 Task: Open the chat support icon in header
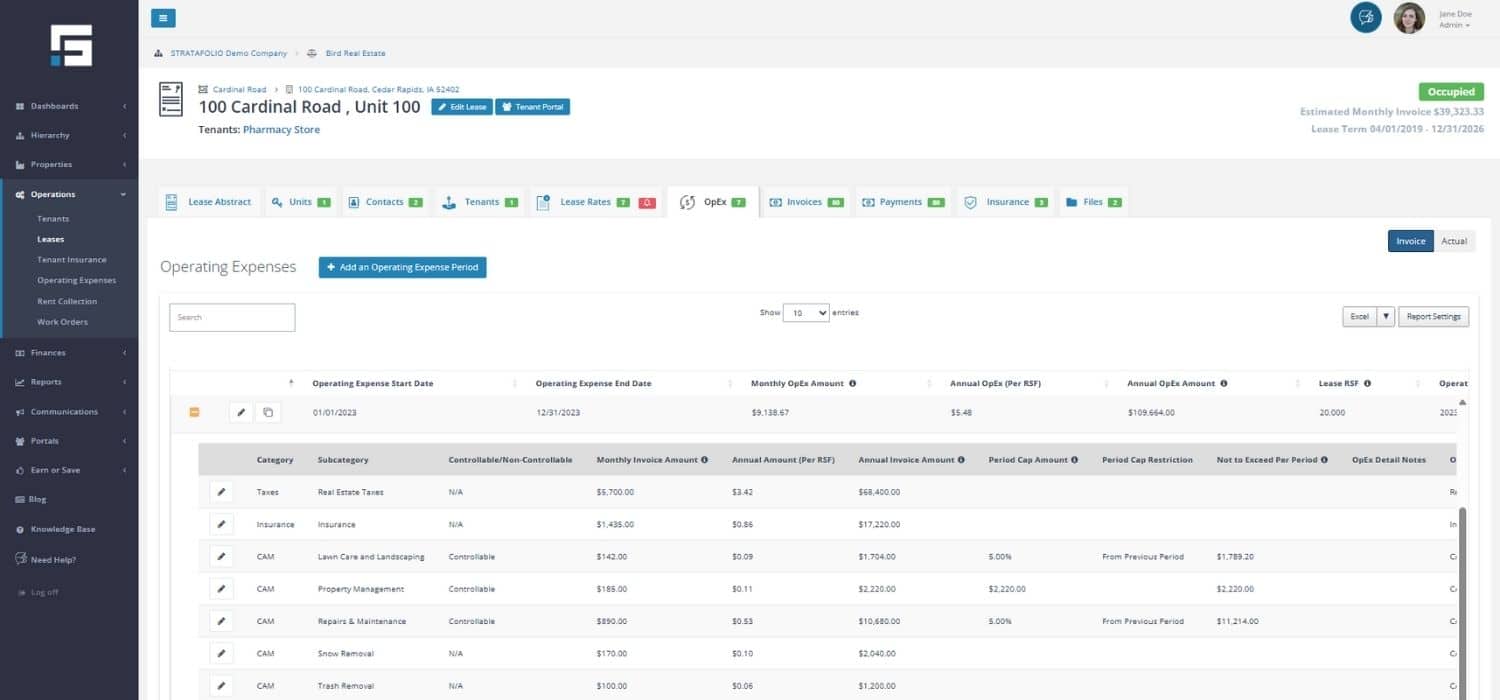1365,17
